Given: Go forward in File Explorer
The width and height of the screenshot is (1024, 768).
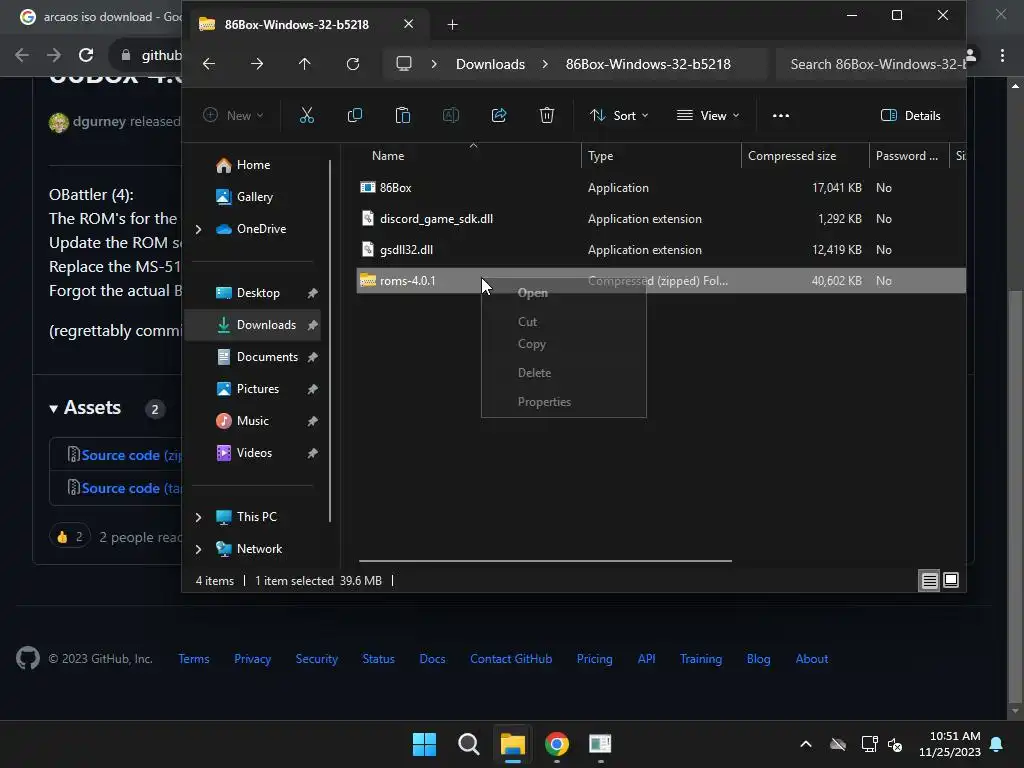Looking at the screenshot, I should pyautogui.click(x=257, y=64).
